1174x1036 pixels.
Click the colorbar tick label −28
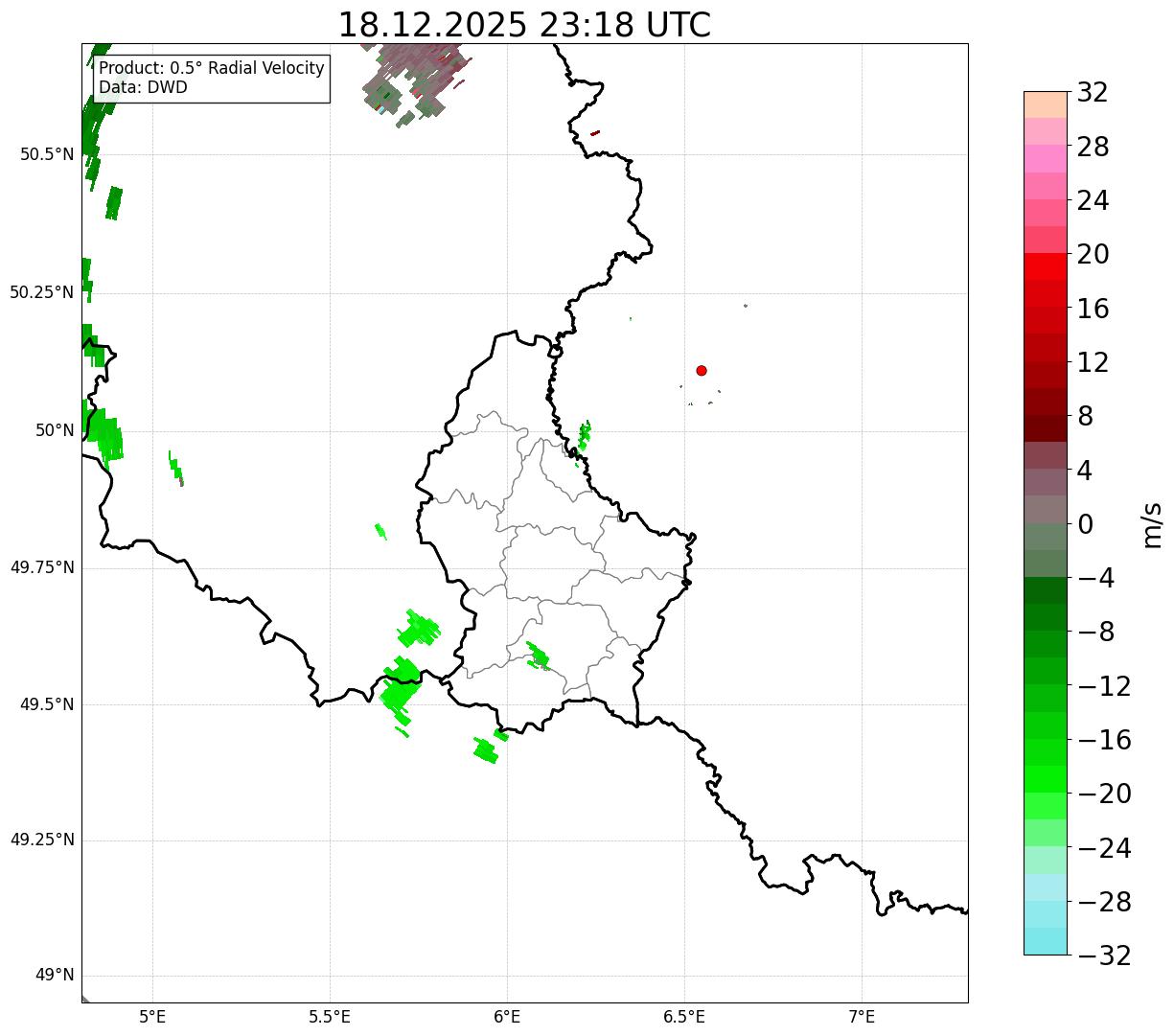1104,902
